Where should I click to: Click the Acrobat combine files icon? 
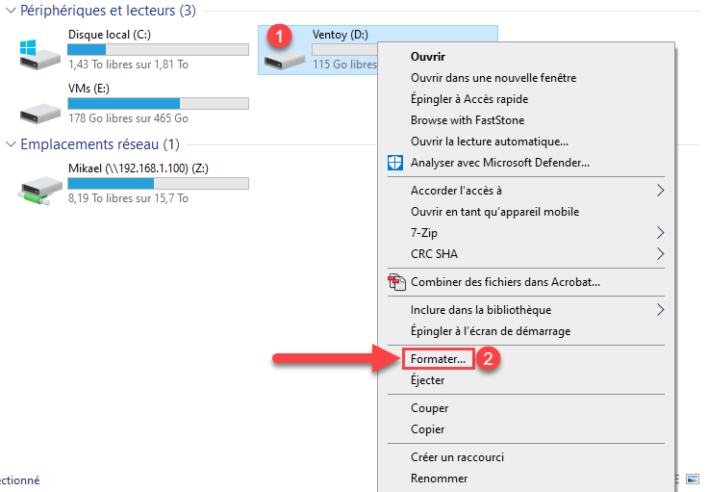[x=395, y=282]
